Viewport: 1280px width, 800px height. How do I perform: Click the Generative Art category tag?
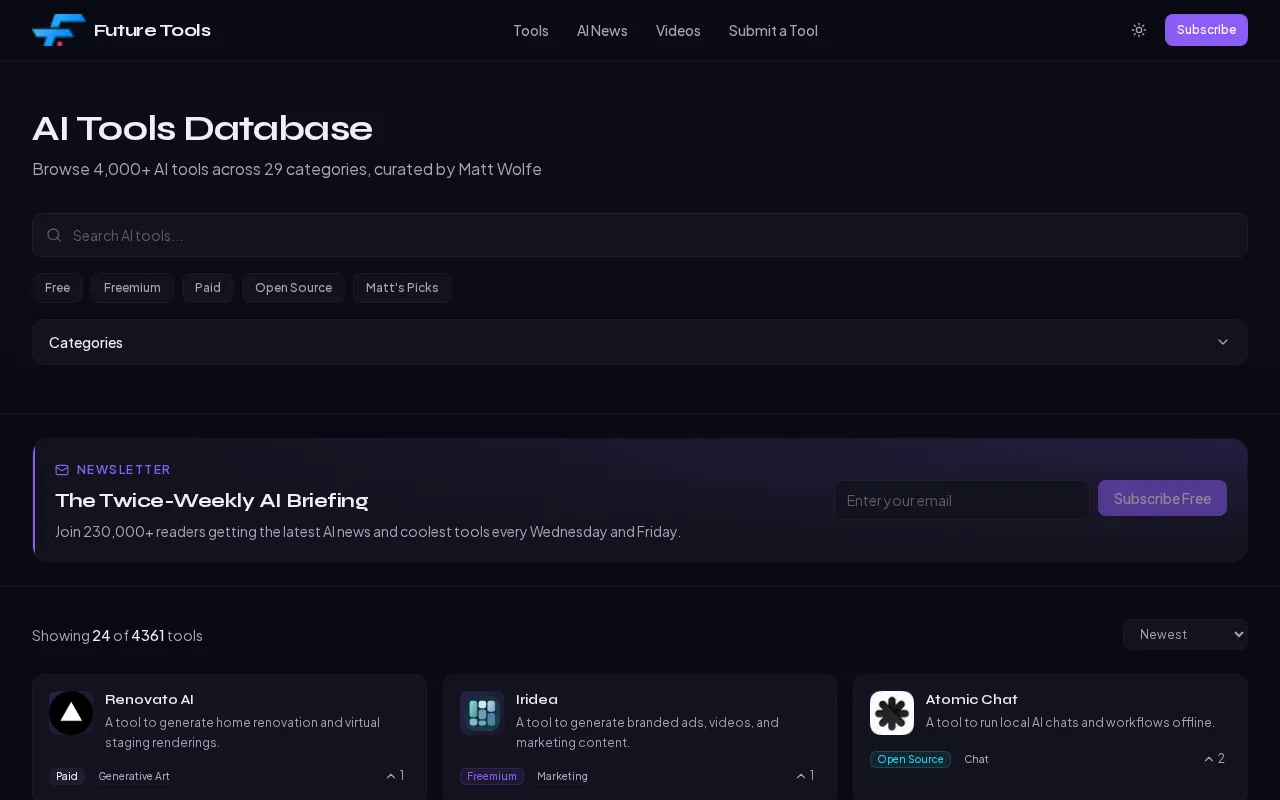pyautogui.click(x=134, y=776)
